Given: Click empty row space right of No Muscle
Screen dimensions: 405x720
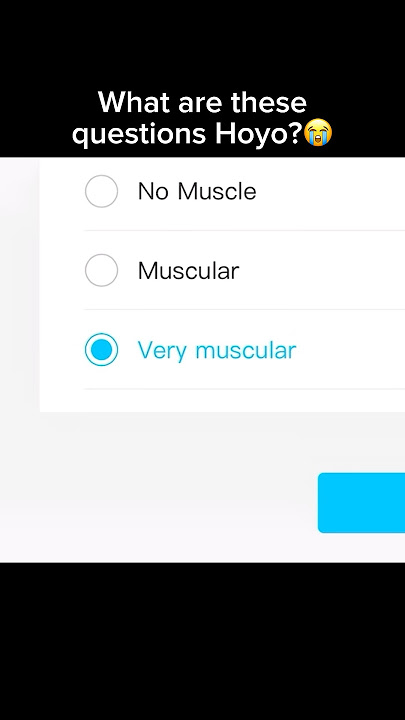Looking at the screenshot, I should [x=331, y=191].
